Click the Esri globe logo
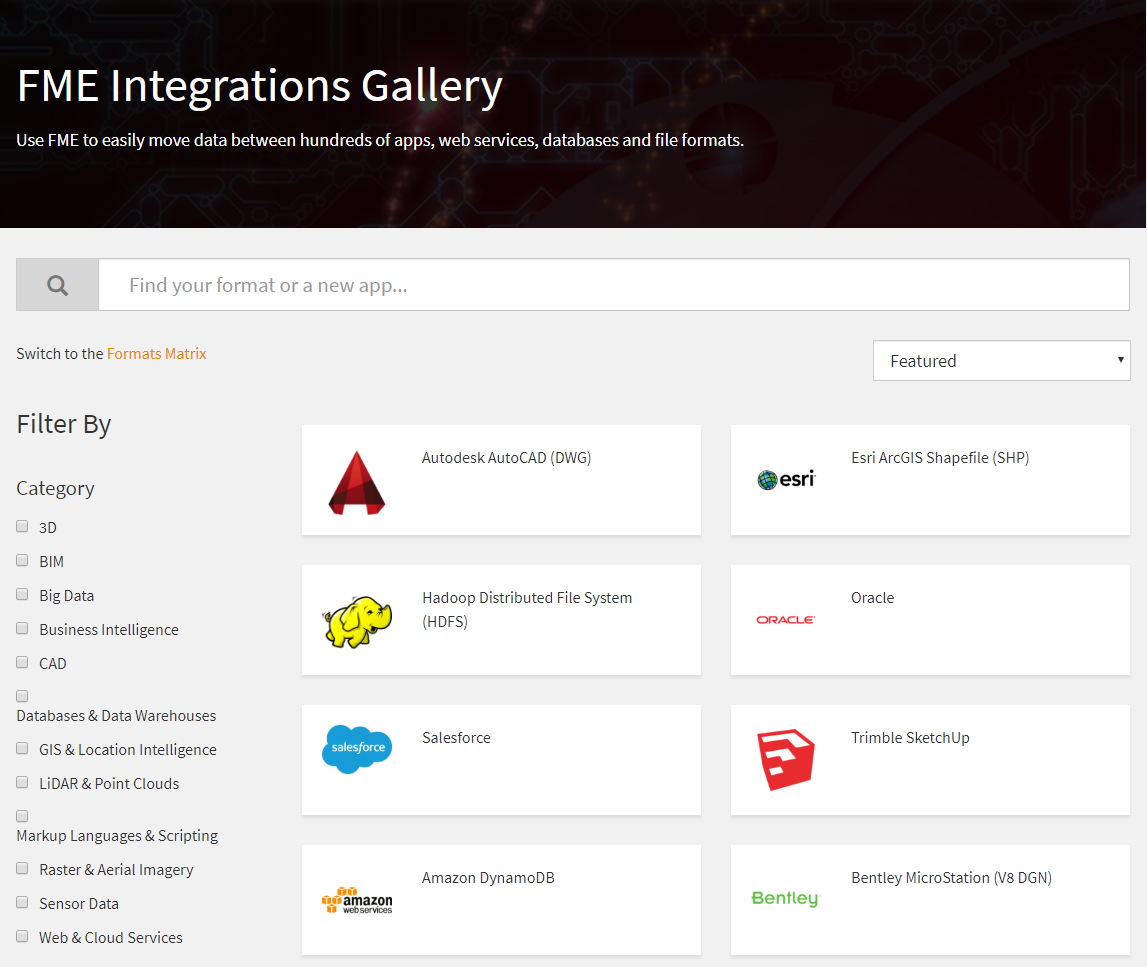This screenshot has height=967, width=1147. (x=786, y=480)
